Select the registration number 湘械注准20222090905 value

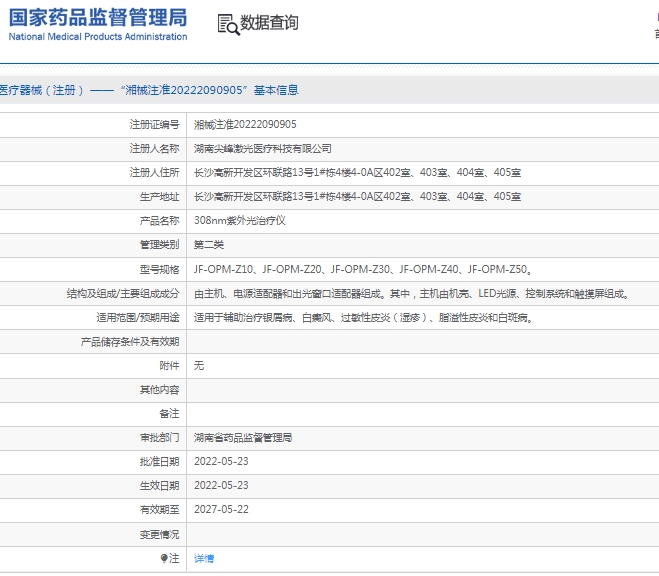244,125
